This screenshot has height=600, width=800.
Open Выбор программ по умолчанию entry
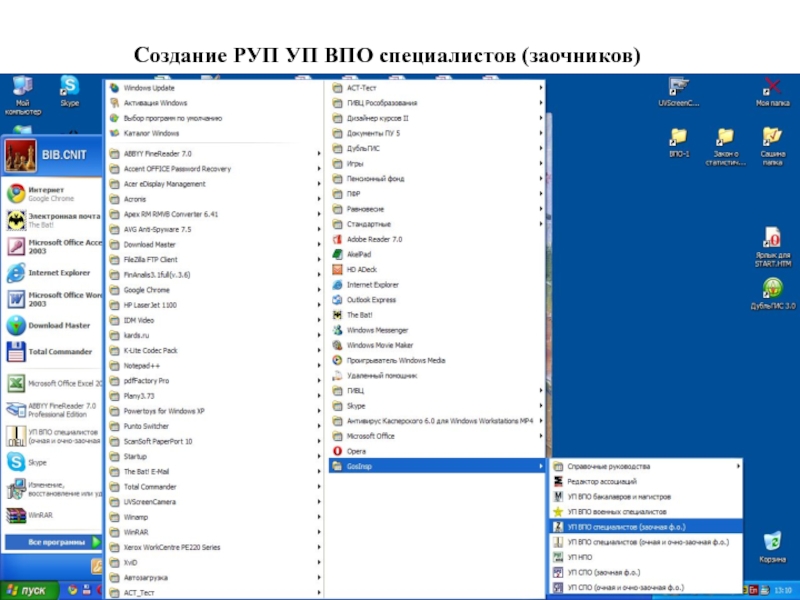click(215, 118)
